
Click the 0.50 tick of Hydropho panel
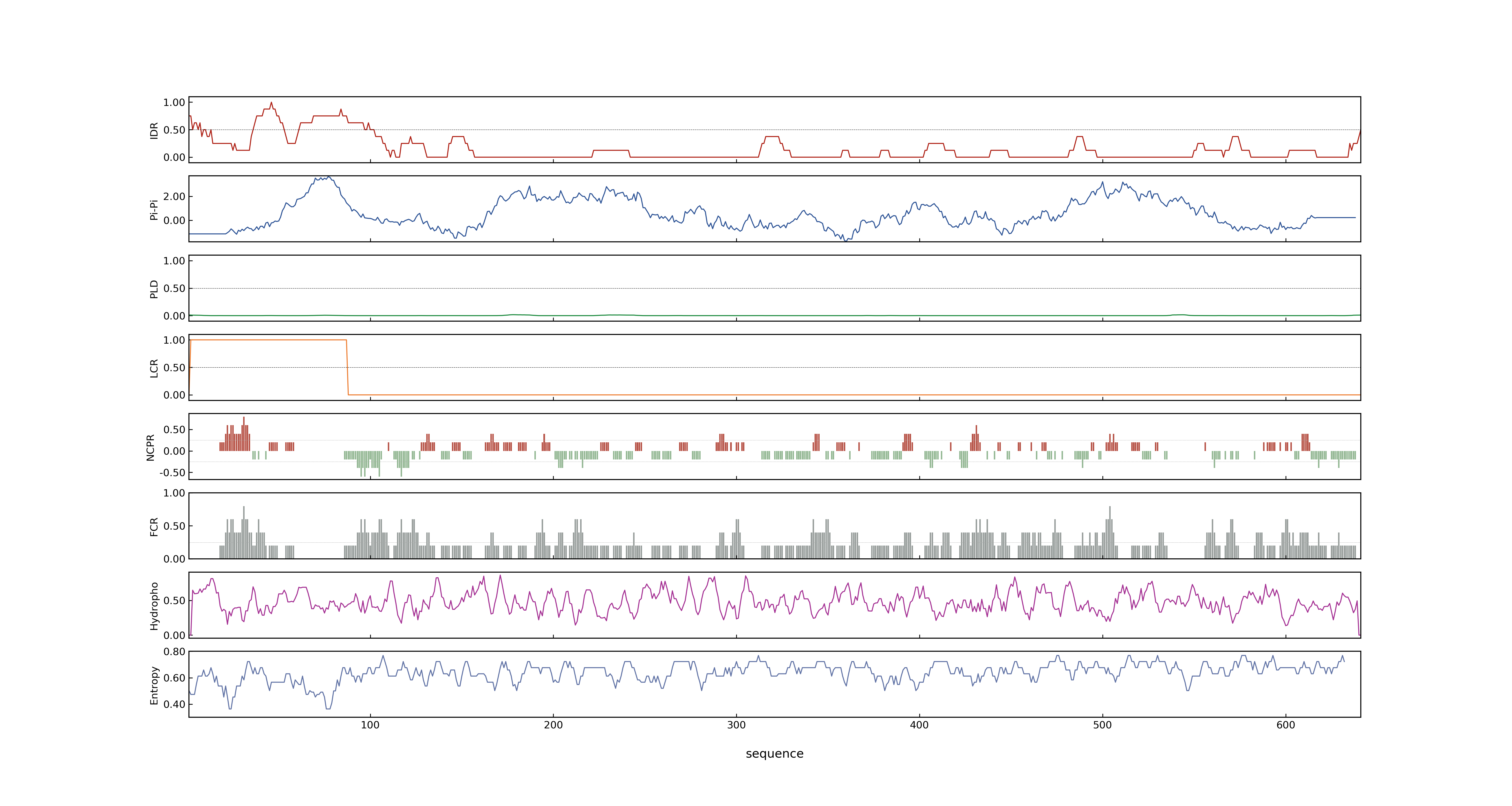click(174, 601)
